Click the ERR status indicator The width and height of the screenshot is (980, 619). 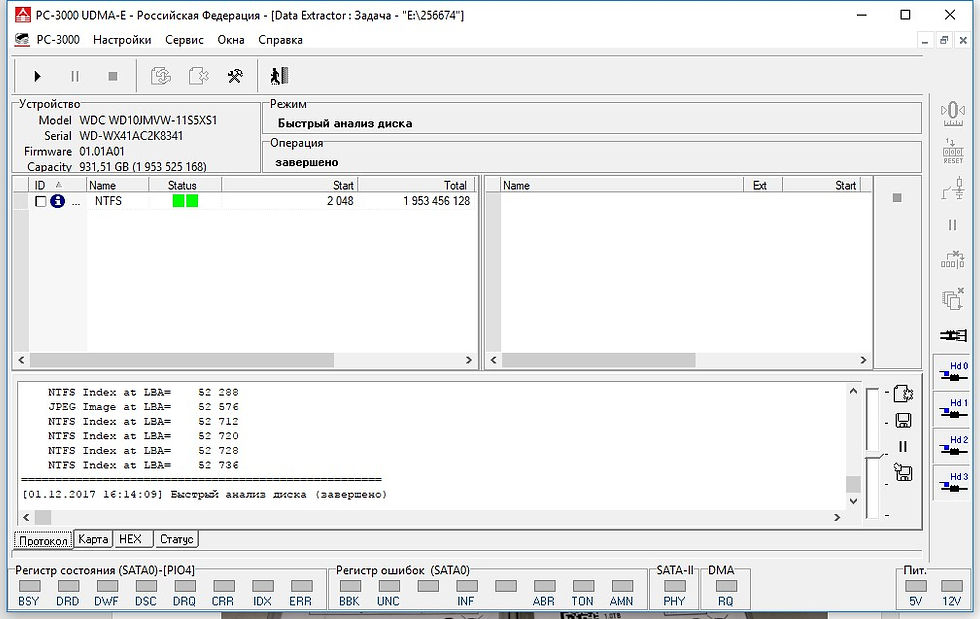[x=301, y=586]
